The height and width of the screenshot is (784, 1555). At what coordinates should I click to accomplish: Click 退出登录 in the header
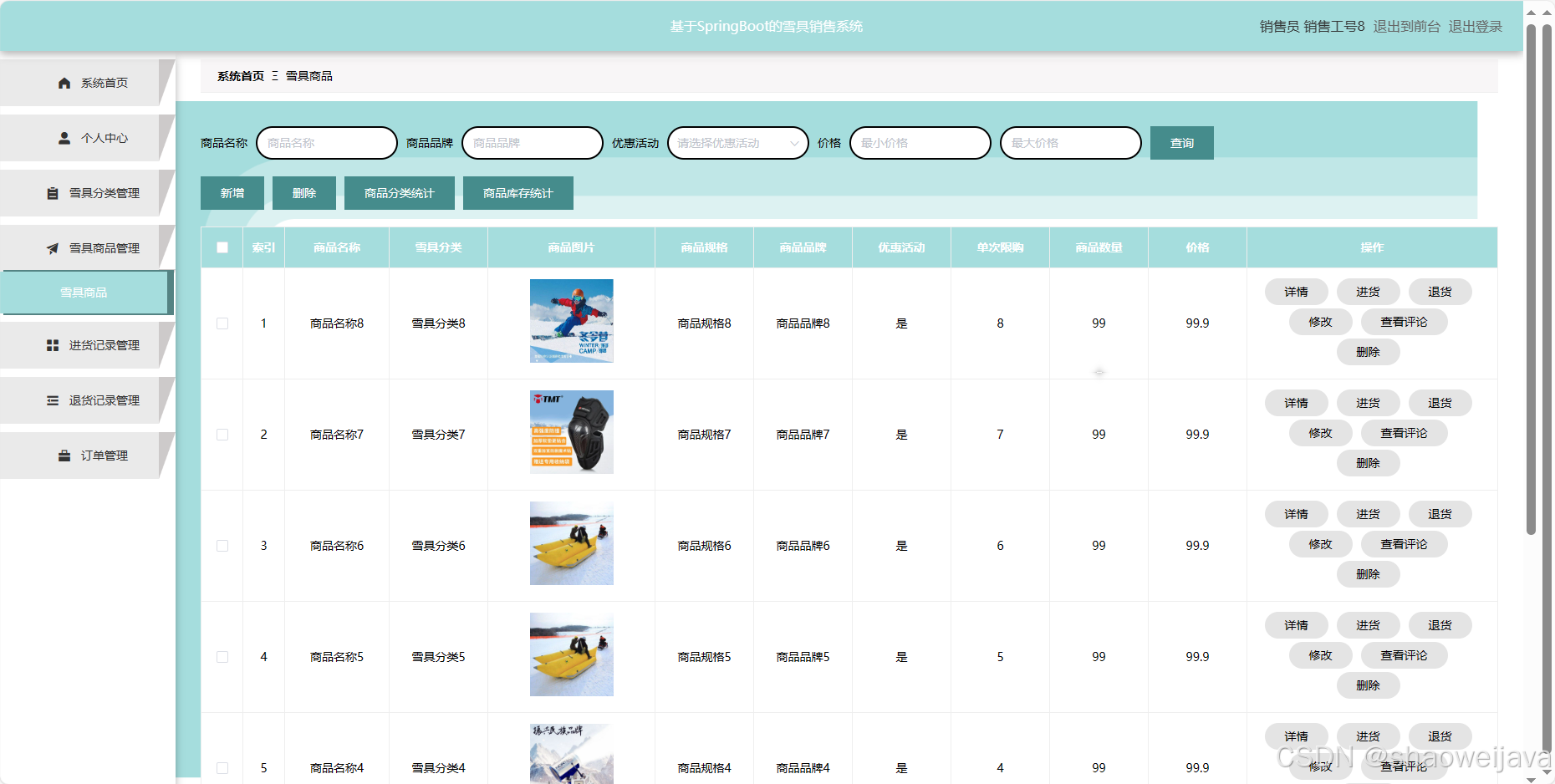[1476, 27]
